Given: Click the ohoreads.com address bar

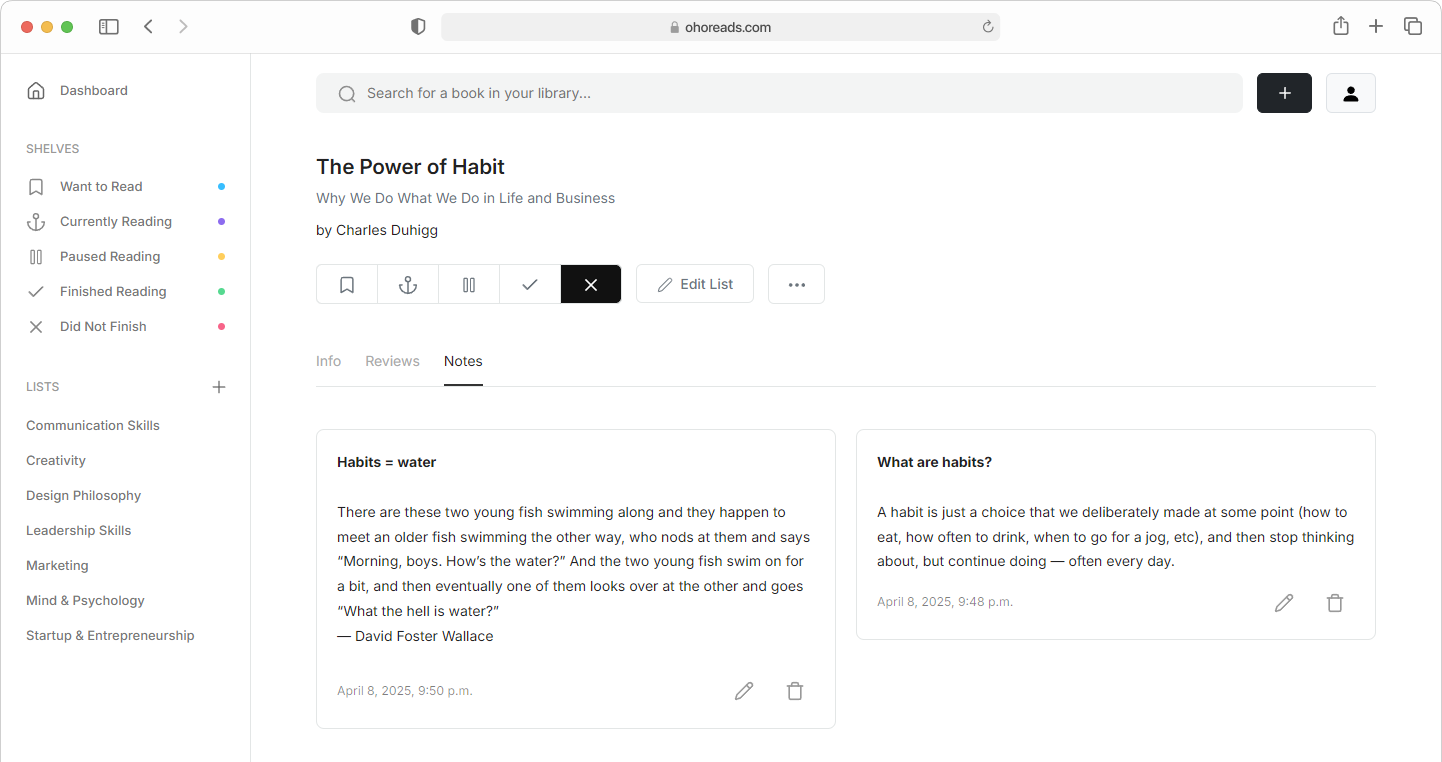Looking at the screenshot, I should (x=720, y=27).
